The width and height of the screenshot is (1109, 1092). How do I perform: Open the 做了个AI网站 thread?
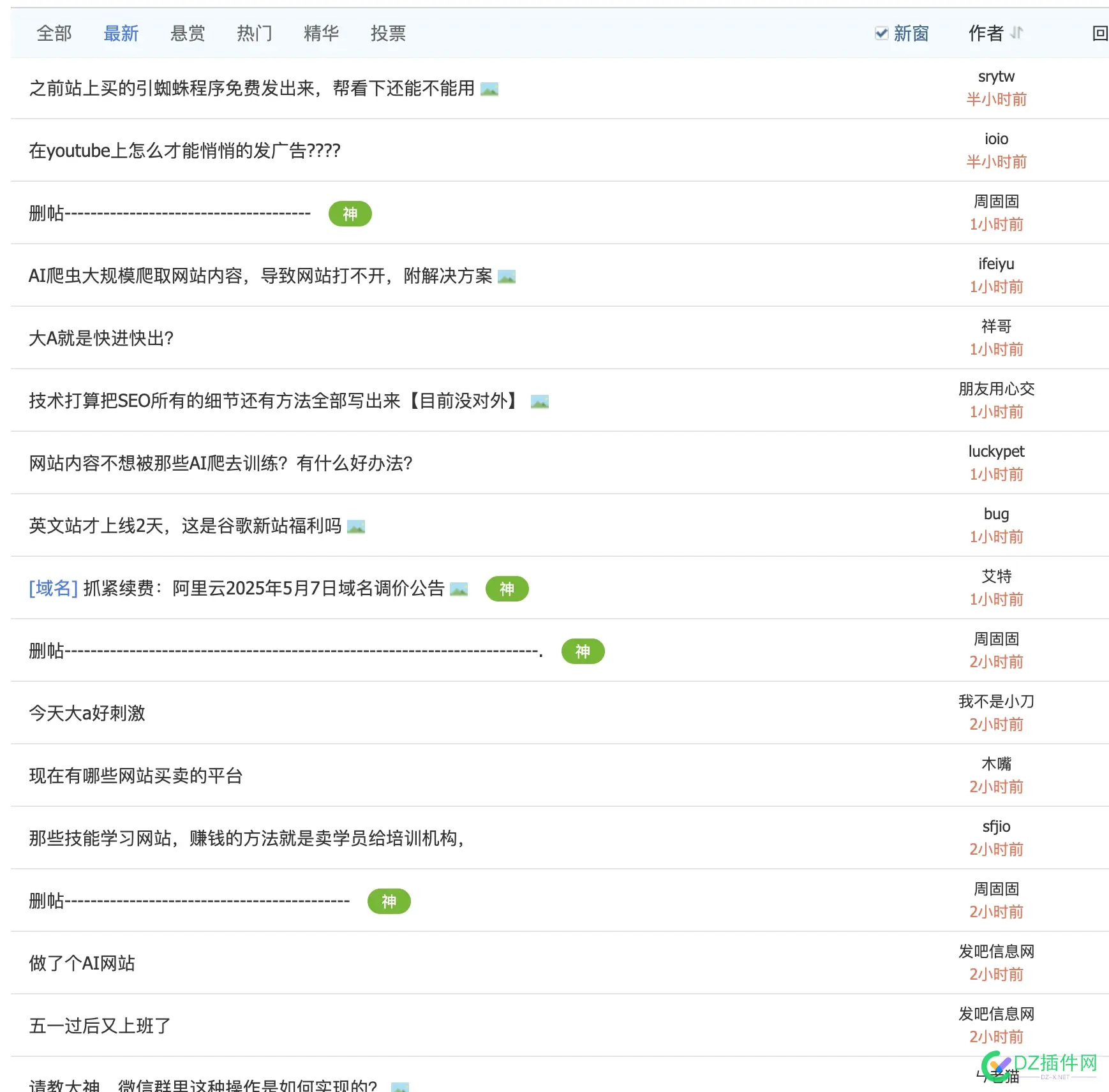[x=82, y=963]
